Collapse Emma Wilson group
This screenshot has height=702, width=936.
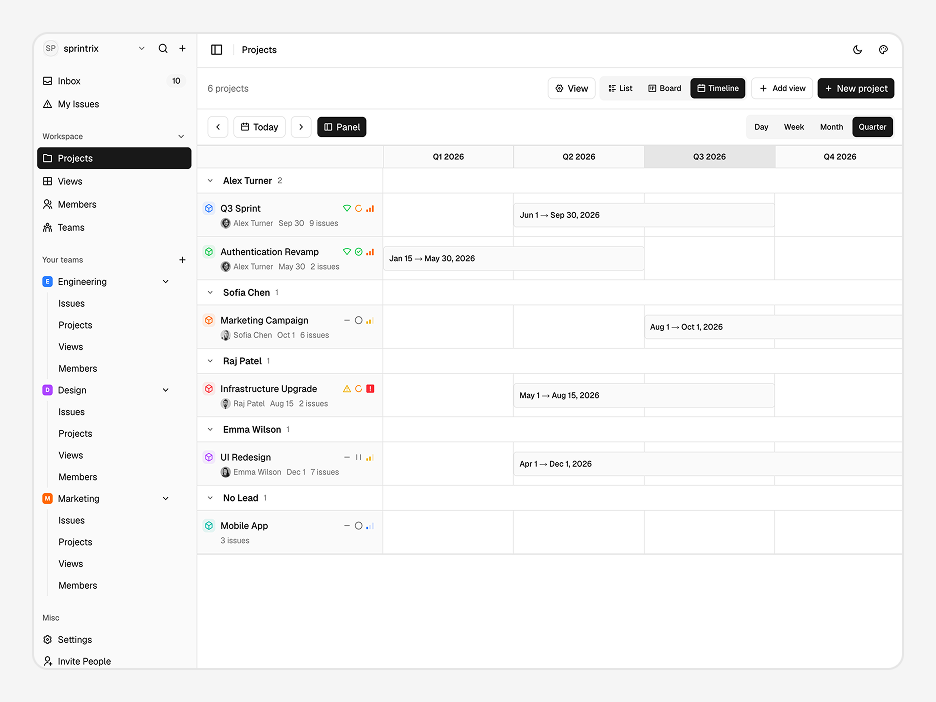pos(210,430)
